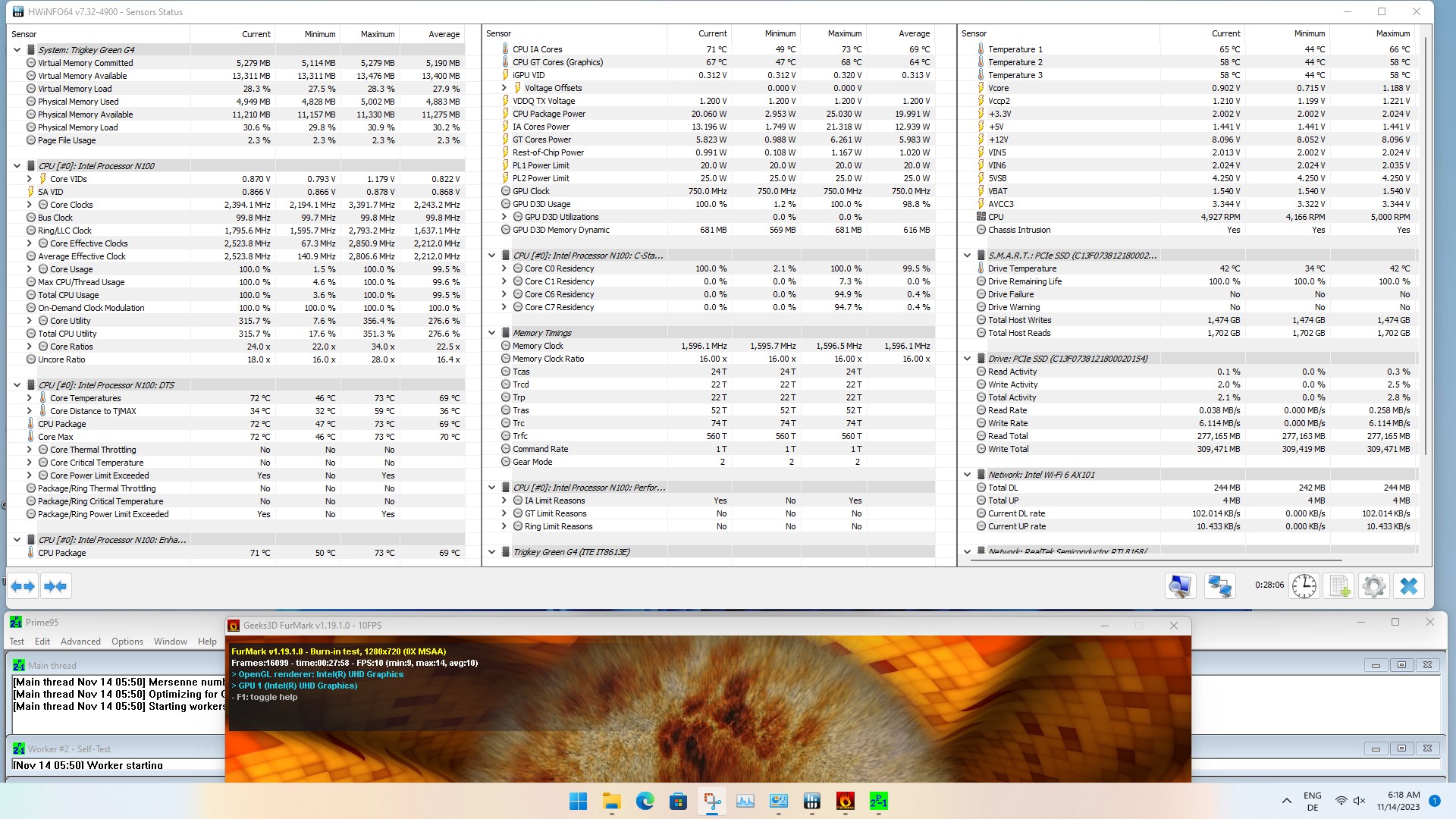Click the shrink columns inward-arrows button
Screen dimensions: 1456x819
coord(55,586)
